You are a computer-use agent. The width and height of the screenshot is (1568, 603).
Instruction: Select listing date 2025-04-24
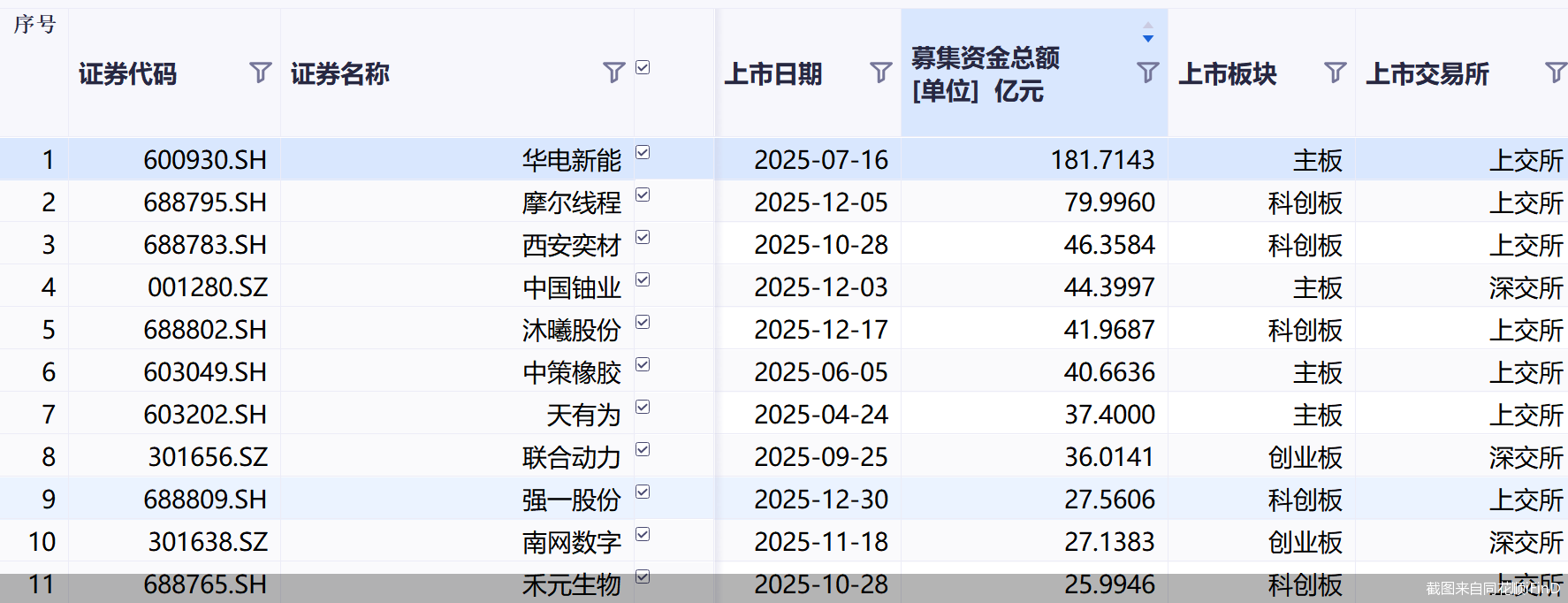tap(821, 415)
